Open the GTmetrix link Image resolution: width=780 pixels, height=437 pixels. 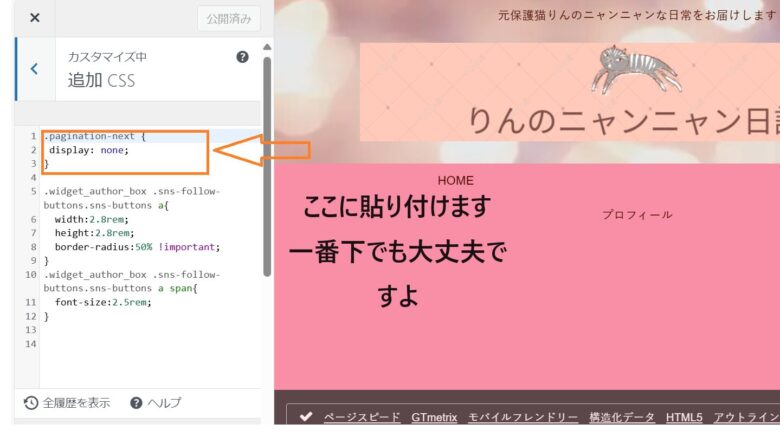click(x=434, y=417)
